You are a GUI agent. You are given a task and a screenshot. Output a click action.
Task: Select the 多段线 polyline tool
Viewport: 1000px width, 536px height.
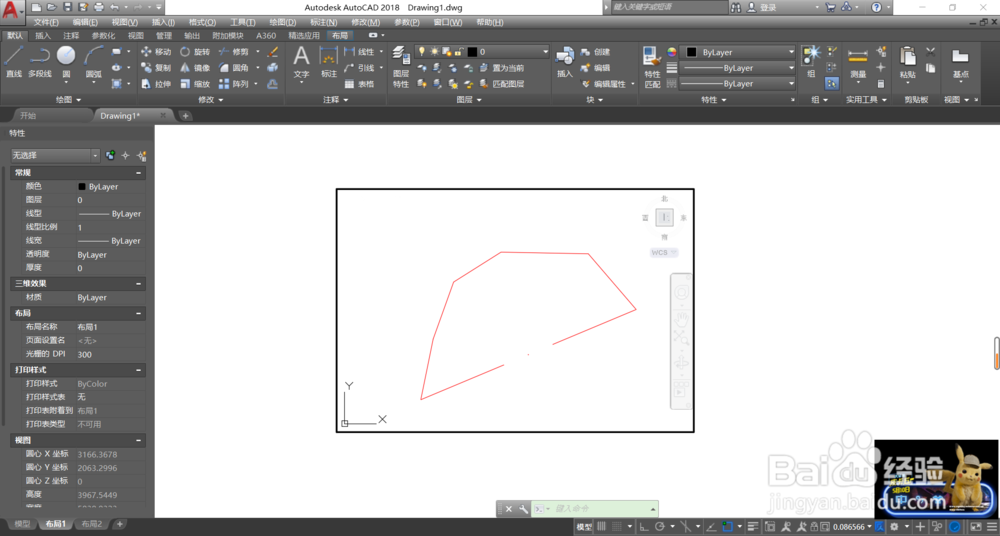[40, 62]
